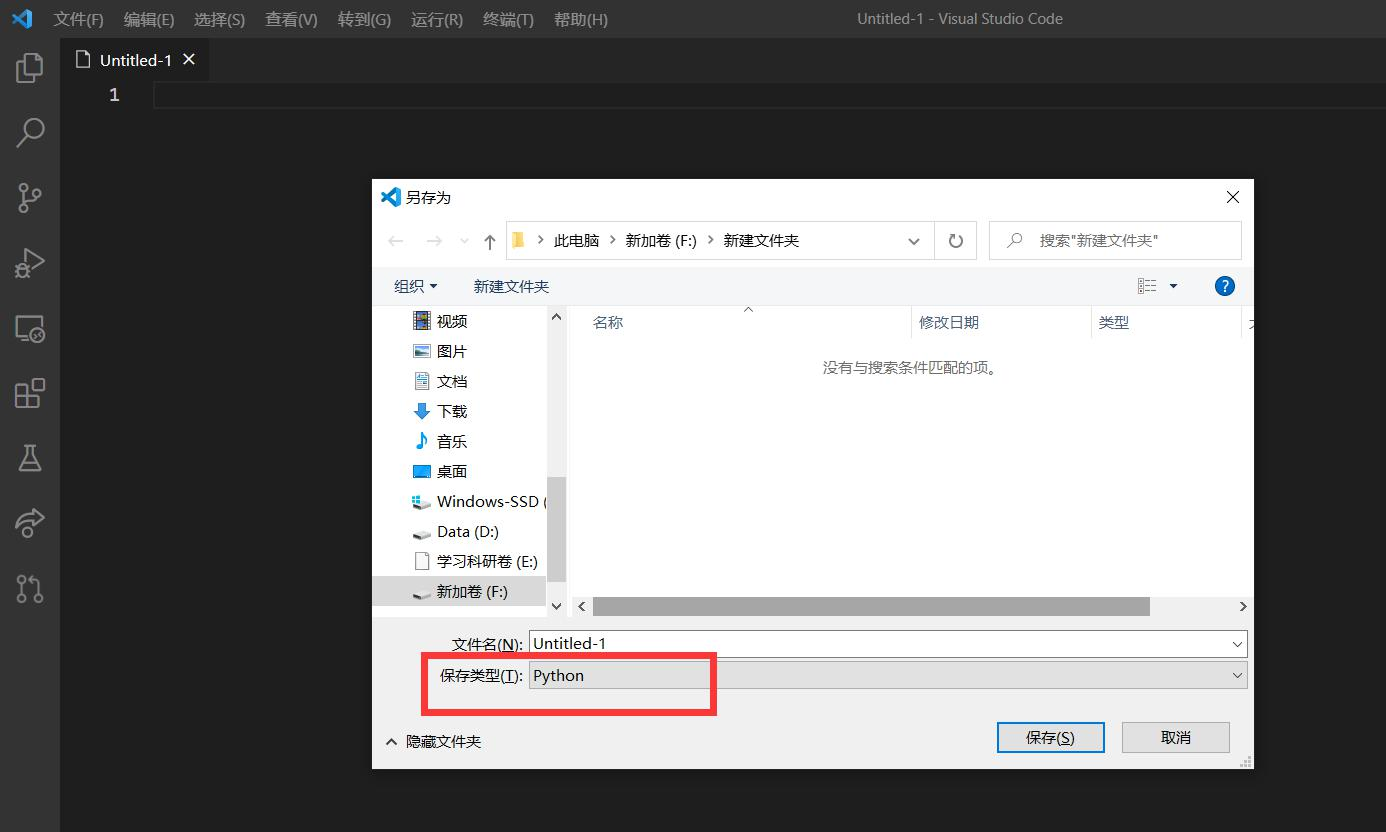Open the 终端 menu
This screenshot has height=832, width=1386.
(x=507, y=19)
